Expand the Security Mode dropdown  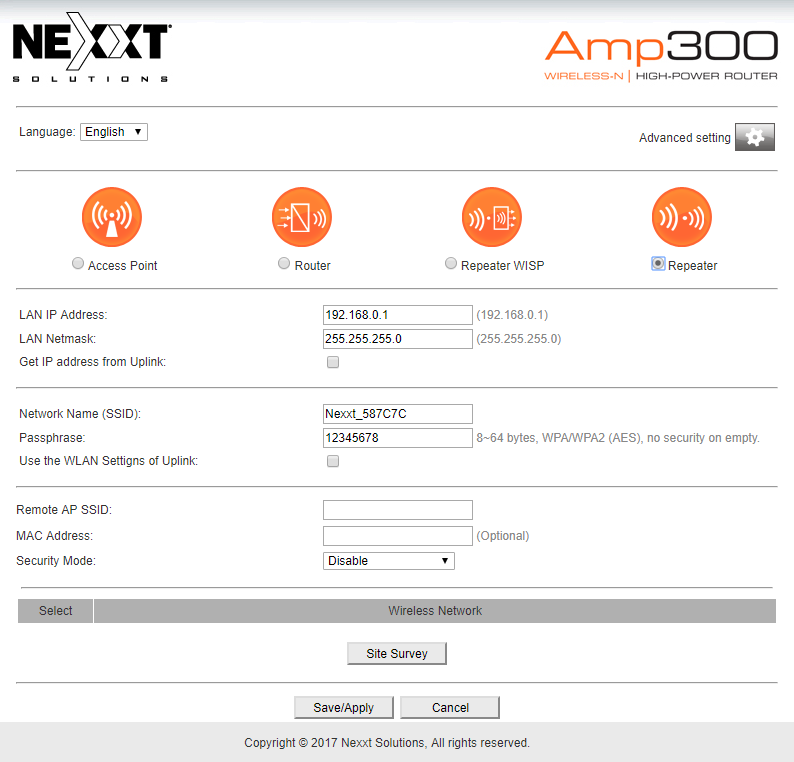coord(389,561)
